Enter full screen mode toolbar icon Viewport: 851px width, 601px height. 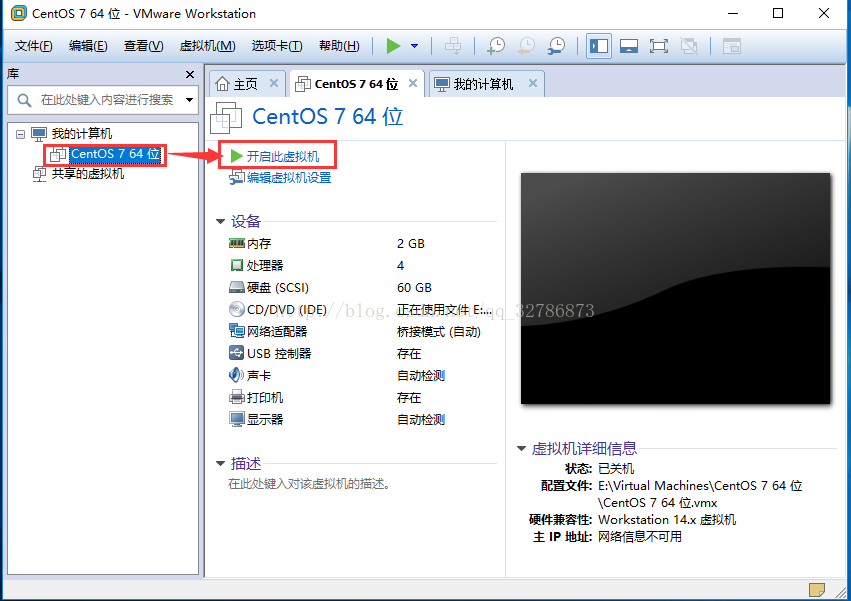tap(658, 46)
